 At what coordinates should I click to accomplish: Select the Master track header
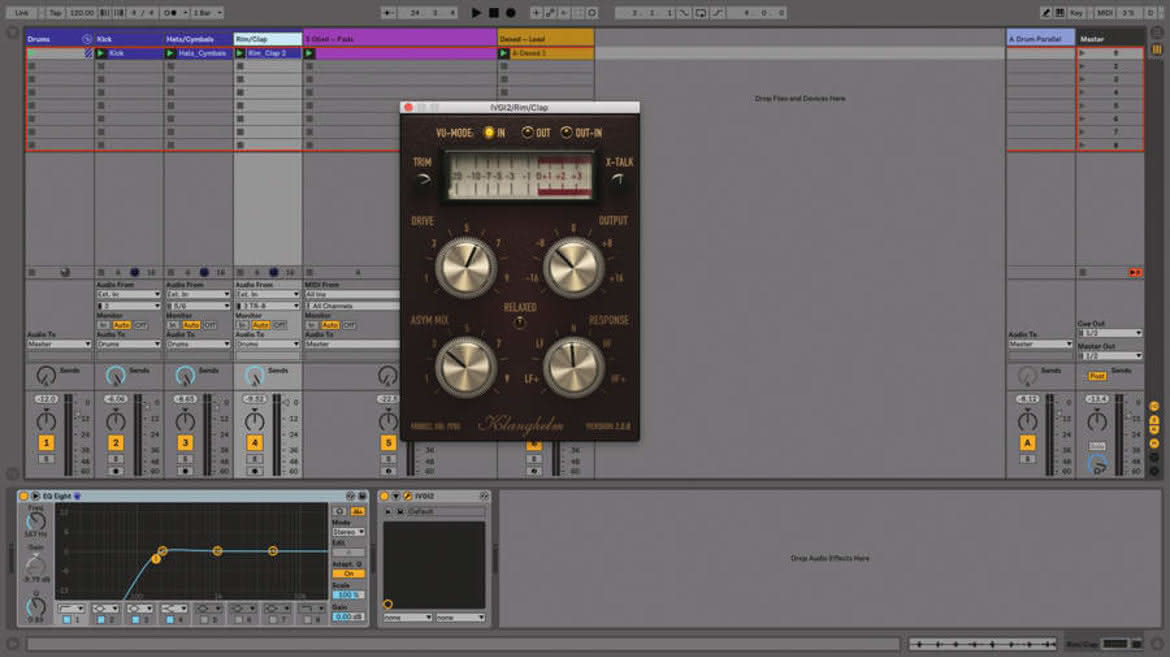pos(1110,39)
